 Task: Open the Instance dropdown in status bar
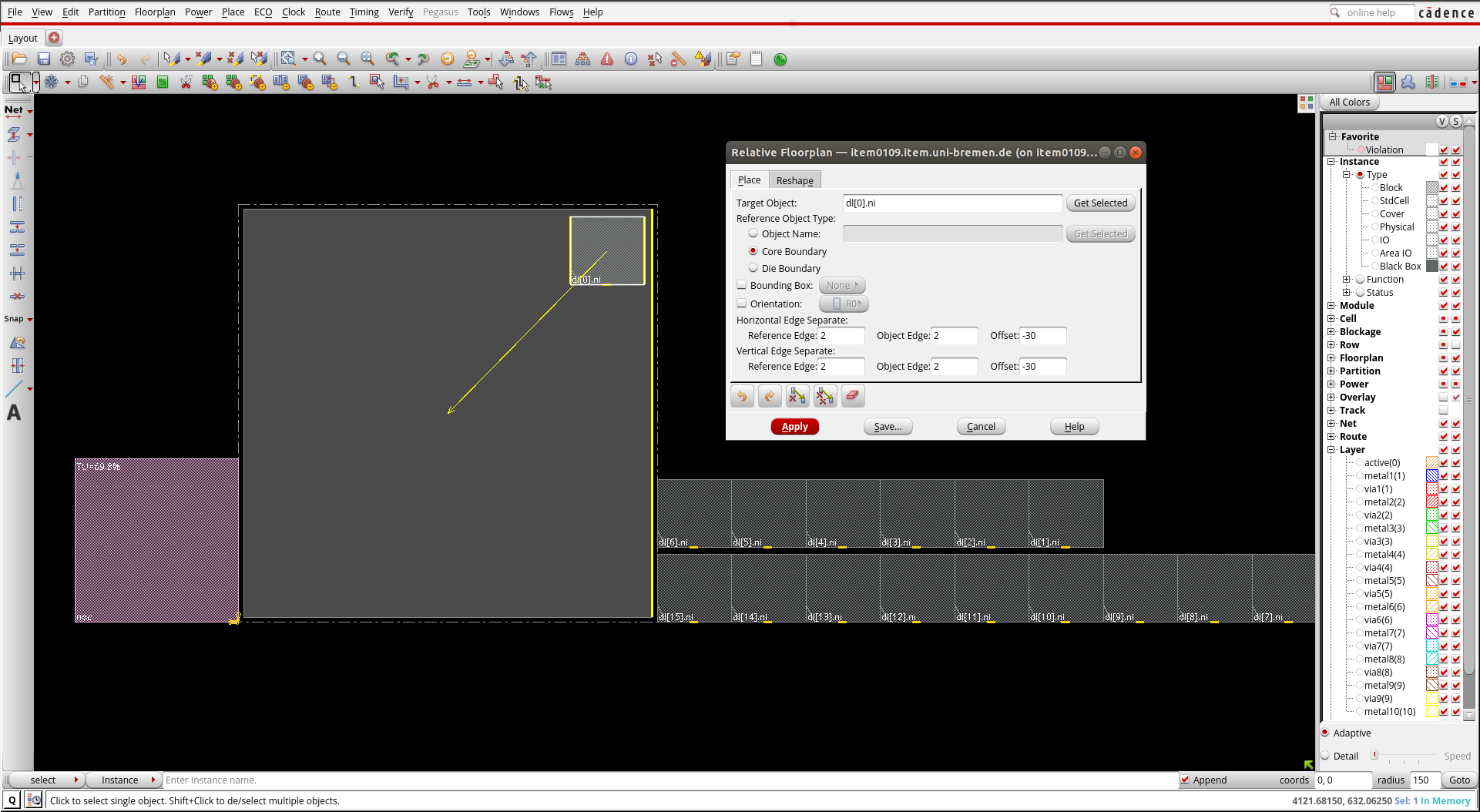pyautogui.click(x=122, y=780)
